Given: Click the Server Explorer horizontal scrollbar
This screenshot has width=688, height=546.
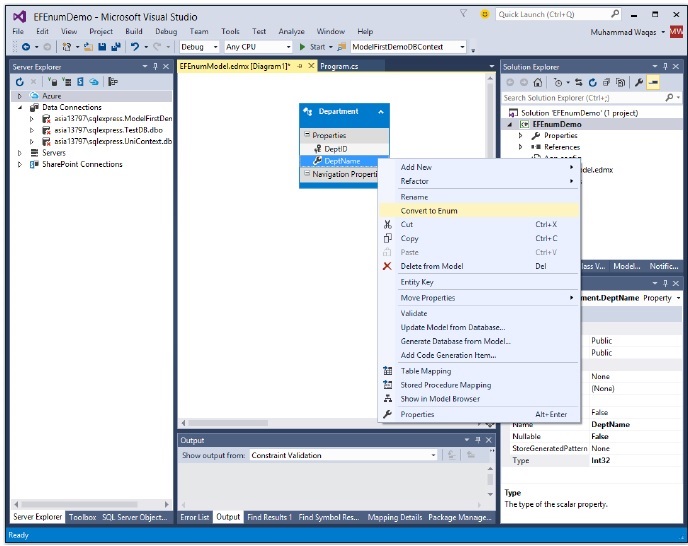Looking at the screenshot, I should pos(79,504).
